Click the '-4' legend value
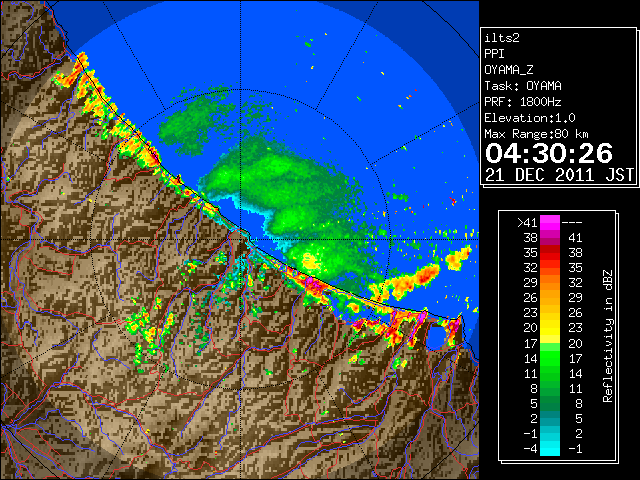 click(x=530, y=449)
